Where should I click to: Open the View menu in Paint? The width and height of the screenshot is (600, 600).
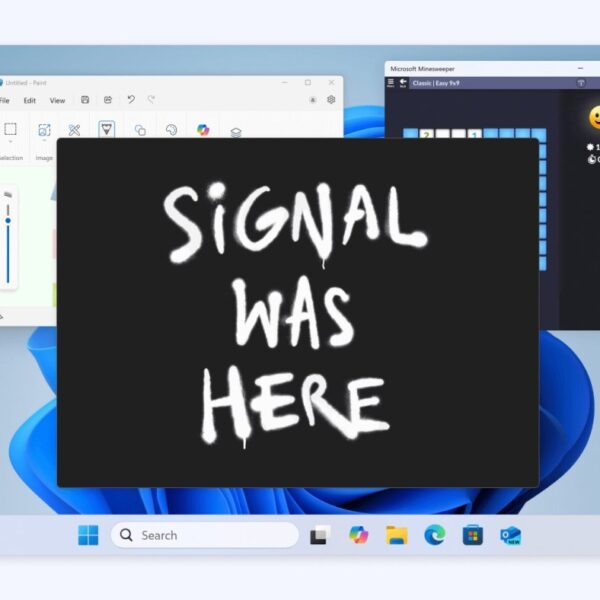pos(57,101)
